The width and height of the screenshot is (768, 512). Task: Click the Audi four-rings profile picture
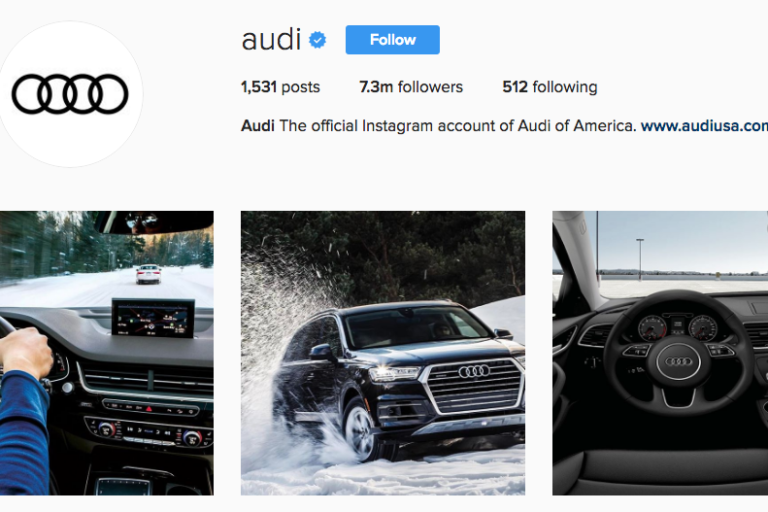click(x=70, y=94)
